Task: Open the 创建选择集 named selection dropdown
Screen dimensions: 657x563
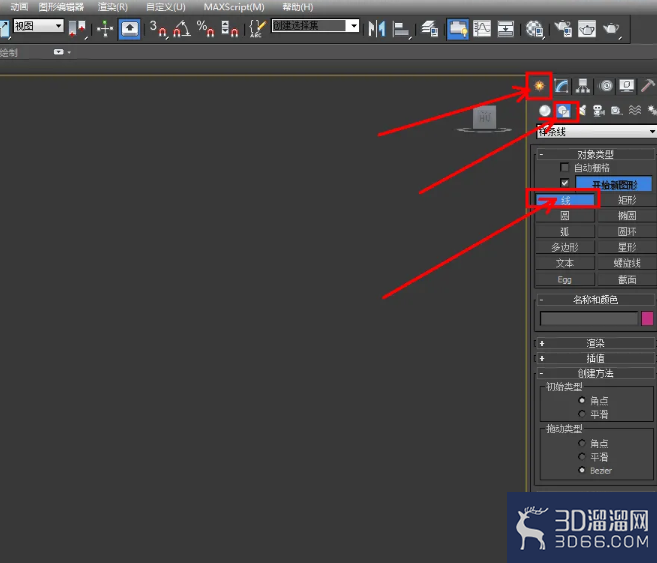Action: point(315,26)
